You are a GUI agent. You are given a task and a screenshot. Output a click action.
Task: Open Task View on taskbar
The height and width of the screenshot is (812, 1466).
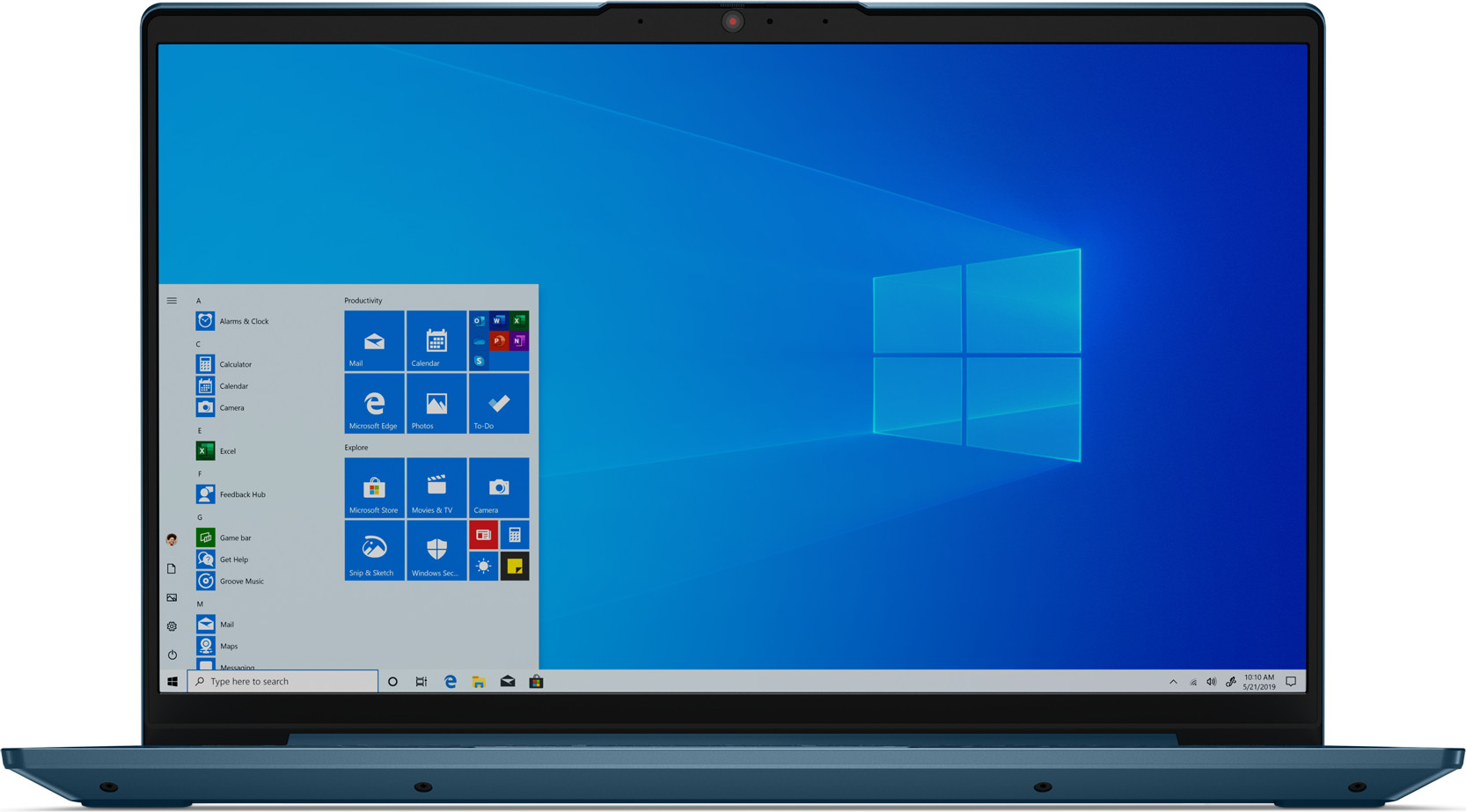pyautogui.click(x=421, y=682)
